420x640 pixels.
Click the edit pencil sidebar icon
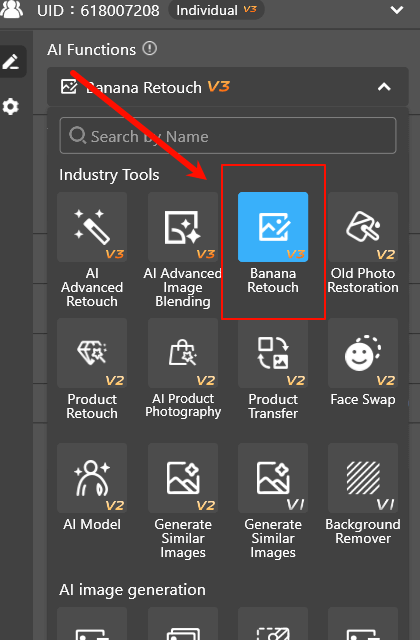11,61
